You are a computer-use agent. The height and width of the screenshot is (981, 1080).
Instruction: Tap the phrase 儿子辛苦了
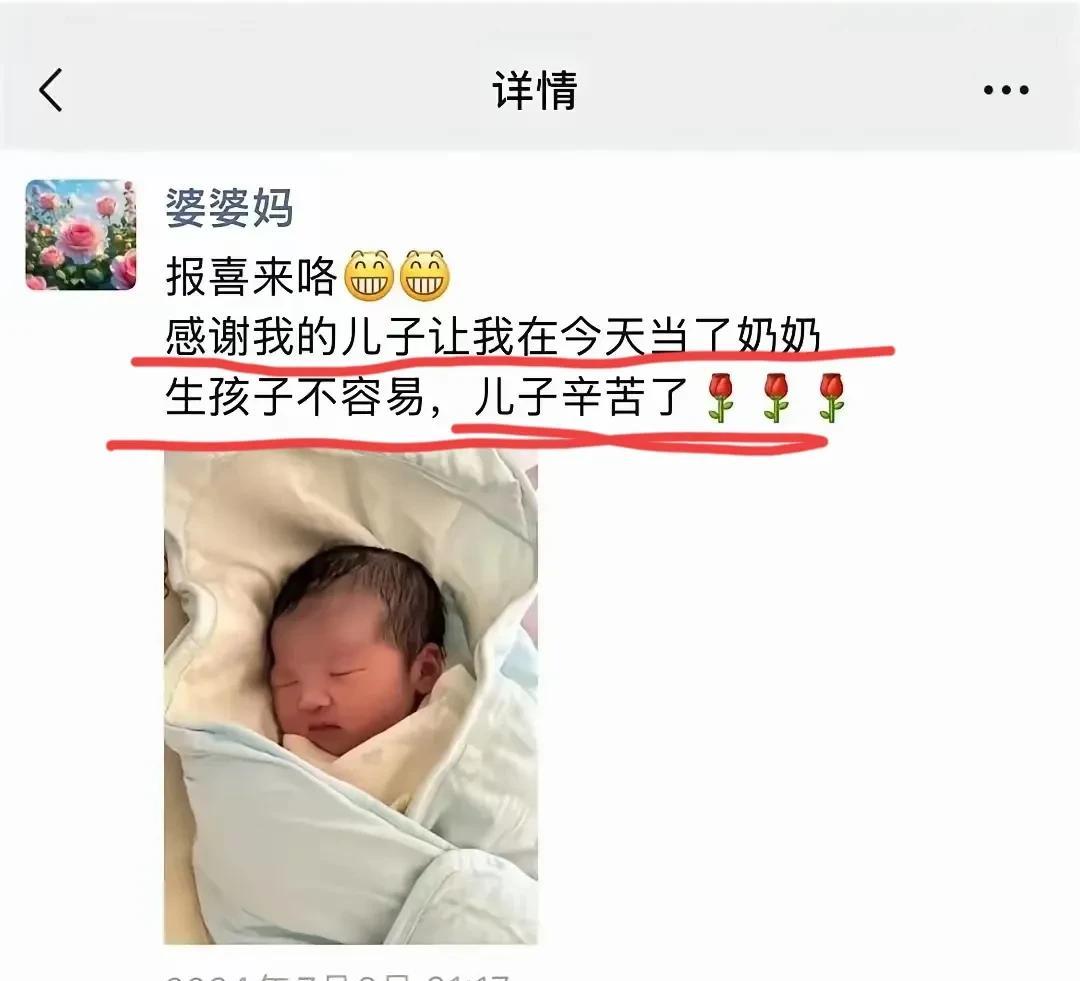pos(581,397)
